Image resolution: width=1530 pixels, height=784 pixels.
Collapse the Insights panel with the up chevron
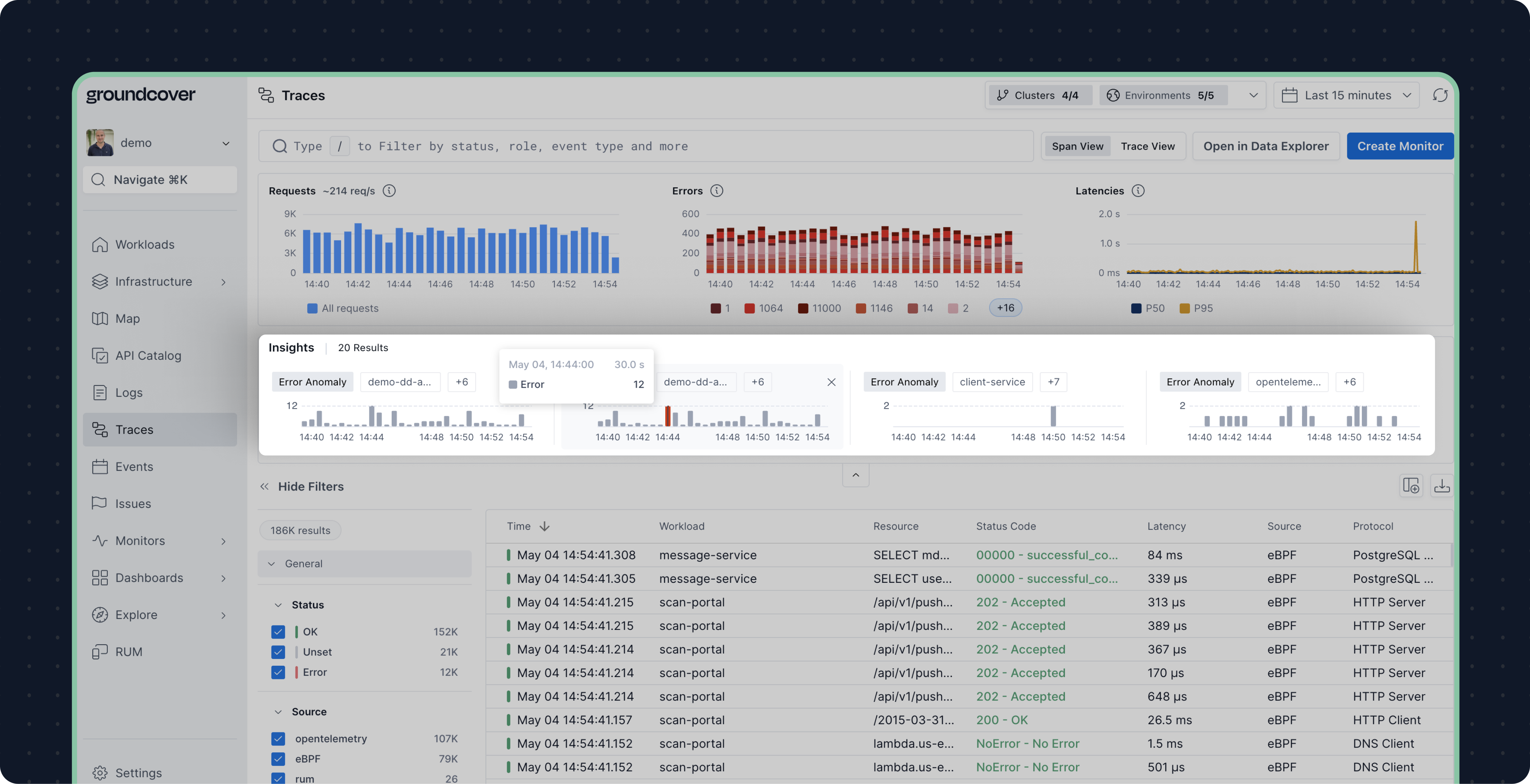click(x=855, y=475)
